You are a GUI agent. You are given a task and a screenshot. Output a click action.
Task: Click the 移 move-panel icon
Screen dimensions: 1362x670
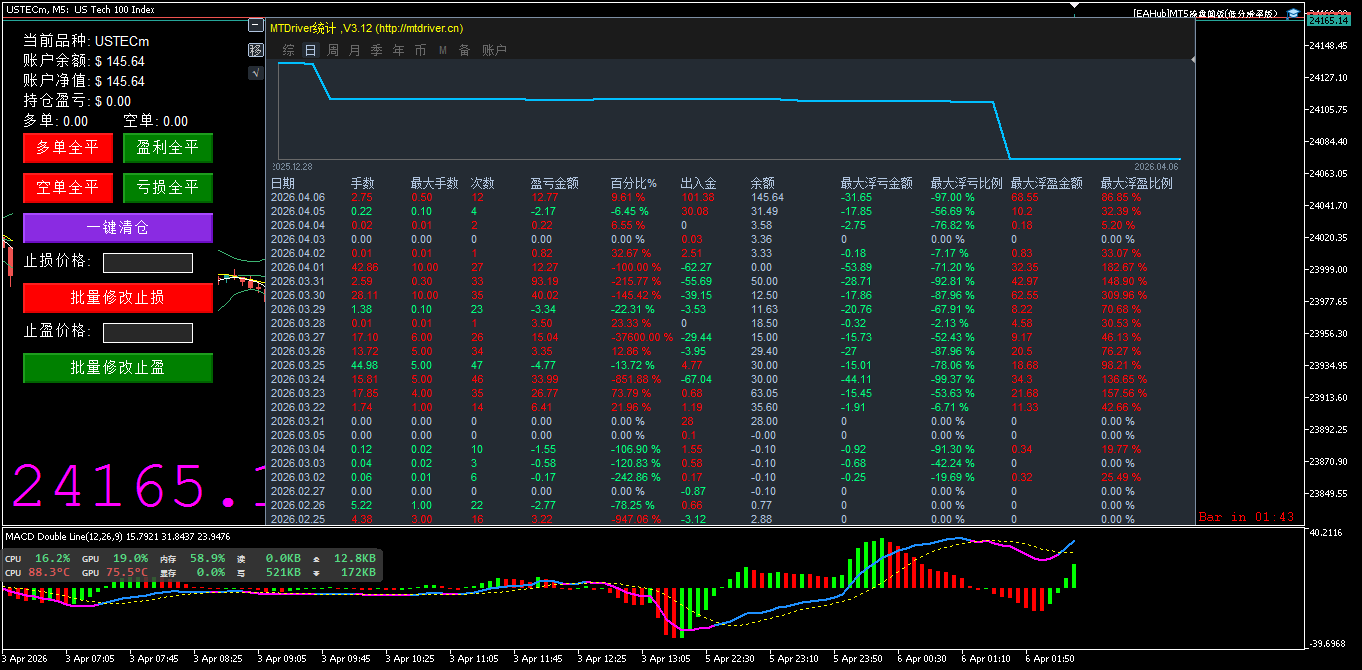(255, 49)
